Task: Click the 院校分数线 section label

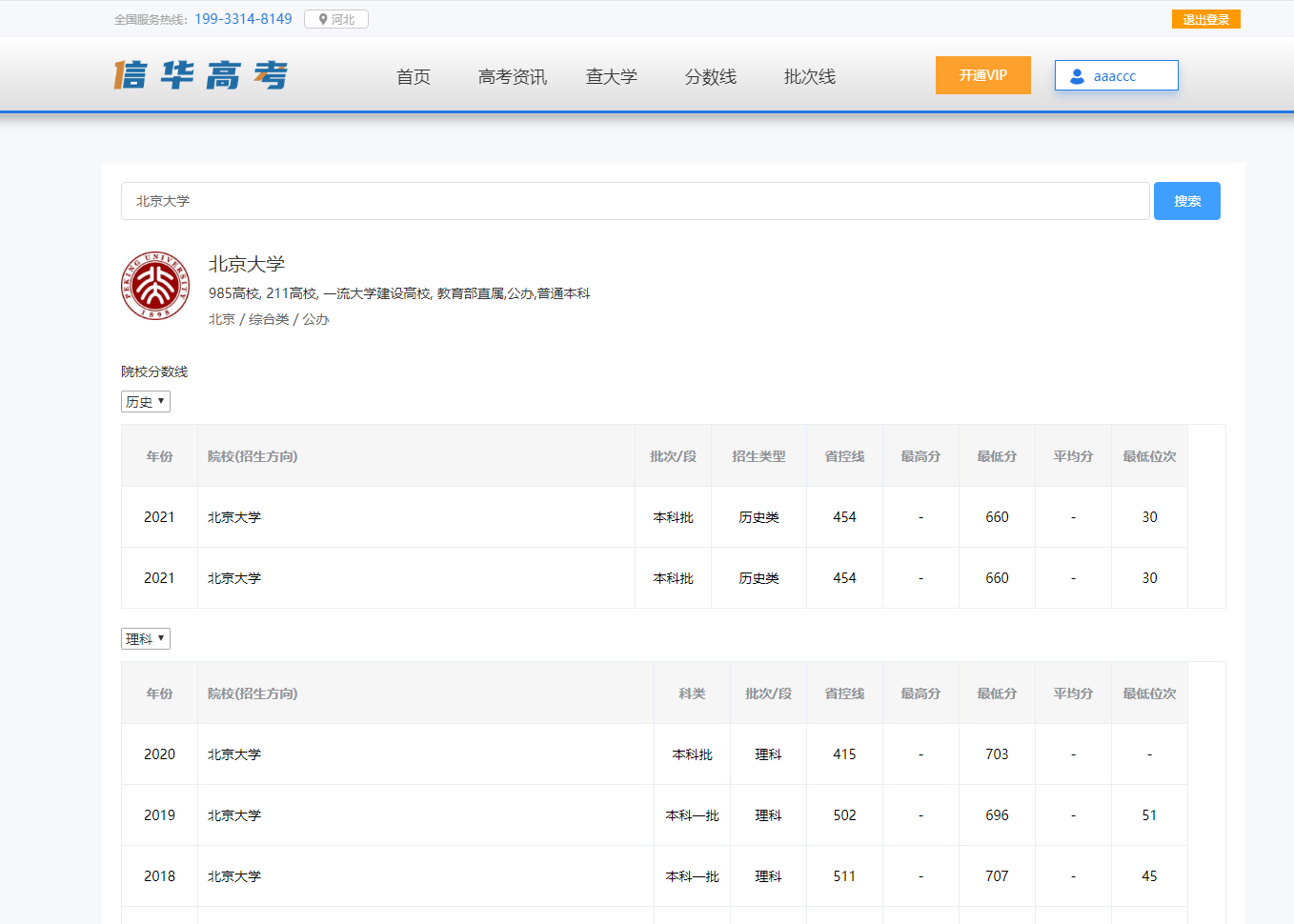Action: (x=154, y=372)
